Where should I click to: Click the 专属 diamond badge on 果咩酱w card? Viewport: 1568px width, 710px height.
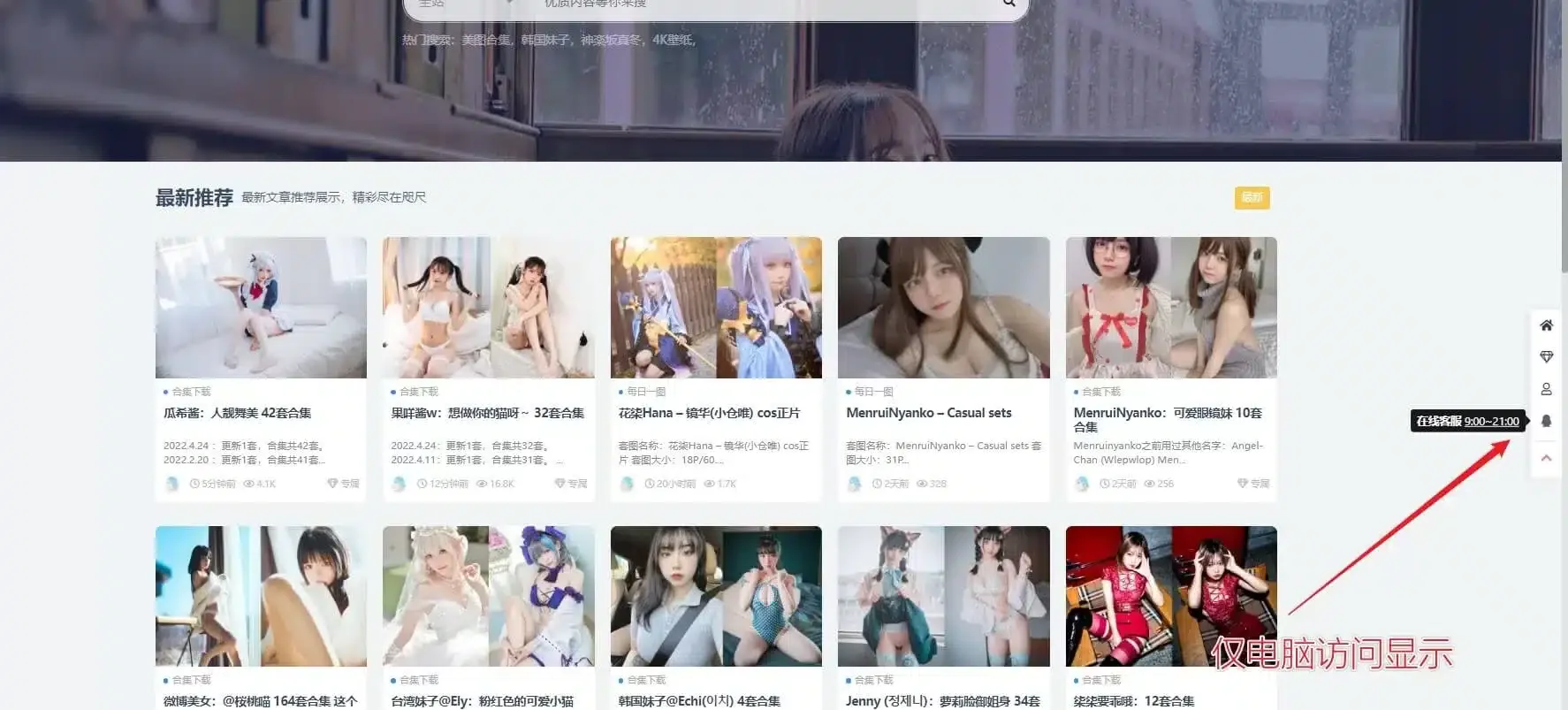pos(570,484)
